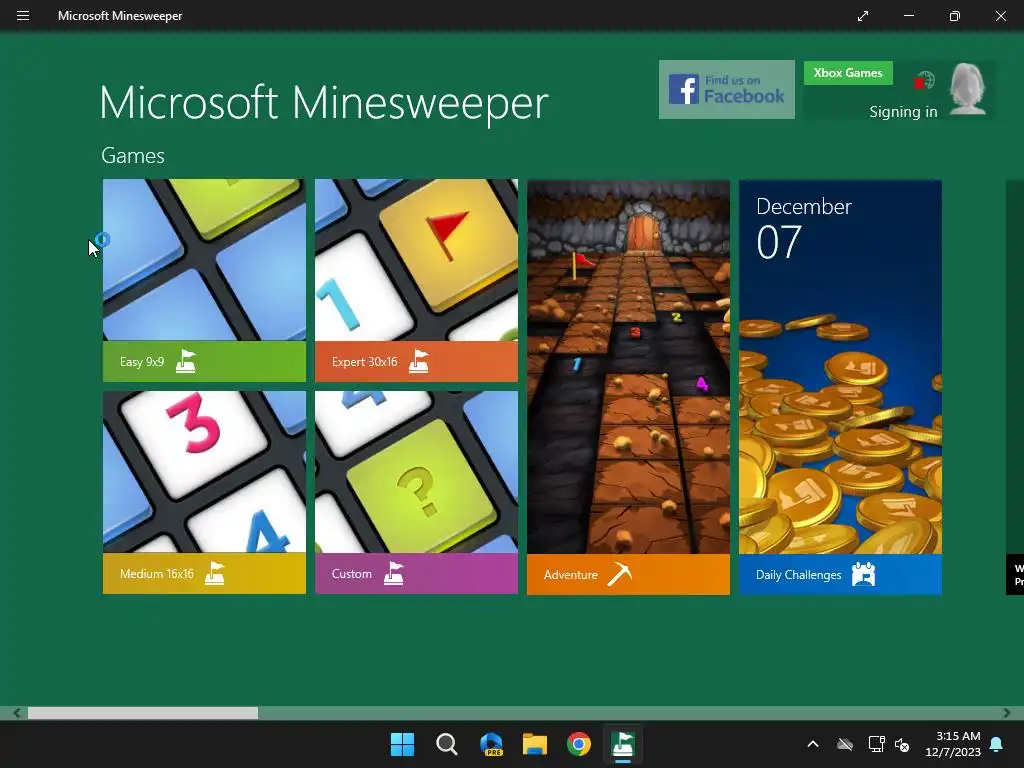Click the Minesweeper taskbar icon
Viewport: 1024px width, 768px height.
point(623,744)
